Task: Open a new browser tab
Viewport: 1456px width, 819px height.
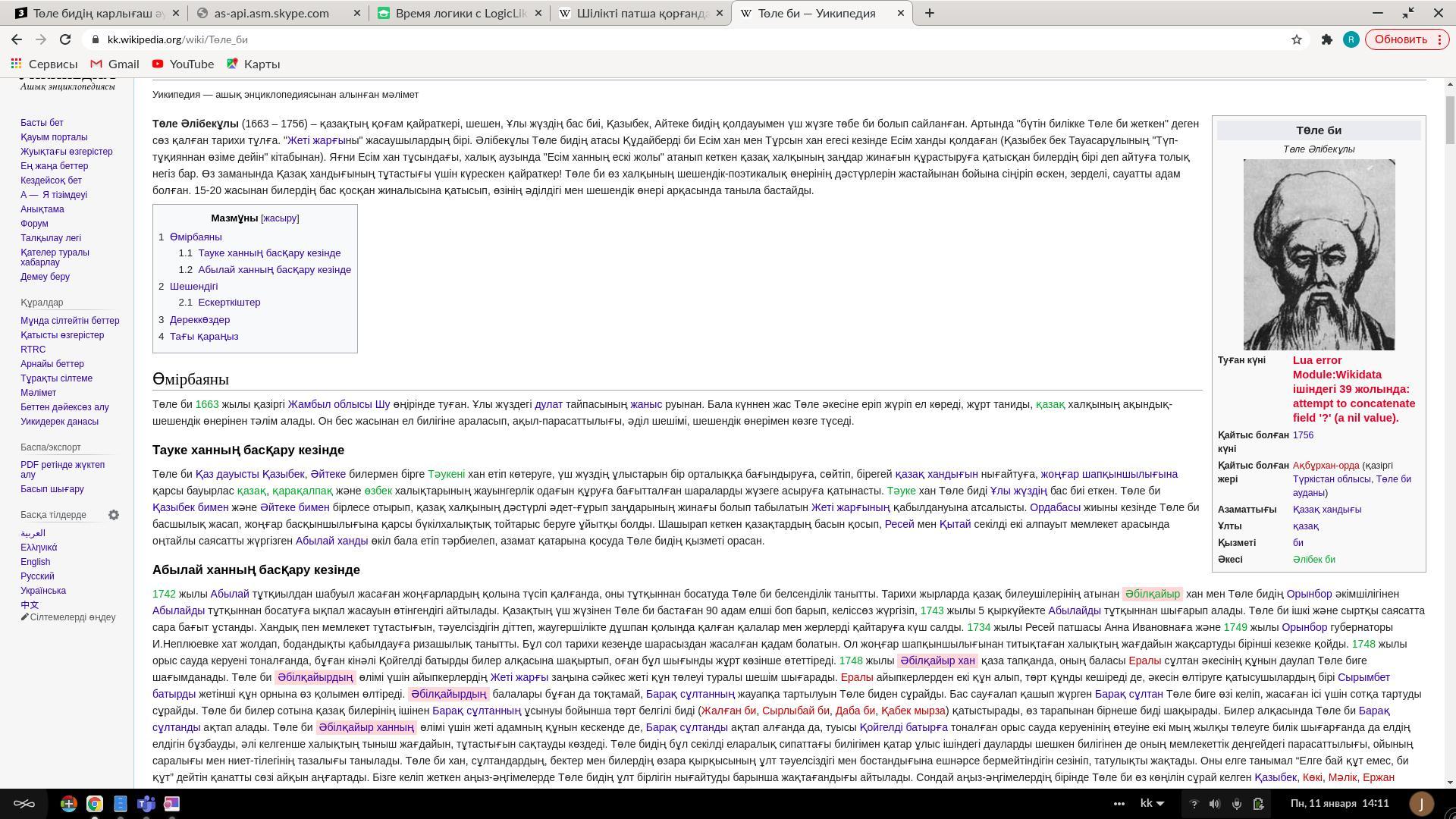Action: [929, 13]
